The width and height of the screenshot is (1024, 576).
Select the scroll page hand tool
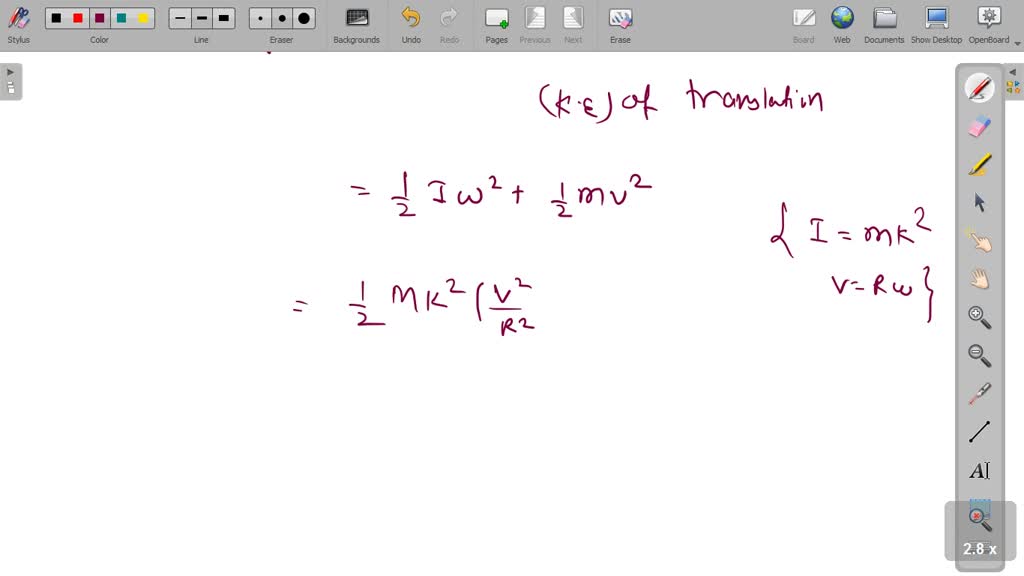click(x=979, y=280)
